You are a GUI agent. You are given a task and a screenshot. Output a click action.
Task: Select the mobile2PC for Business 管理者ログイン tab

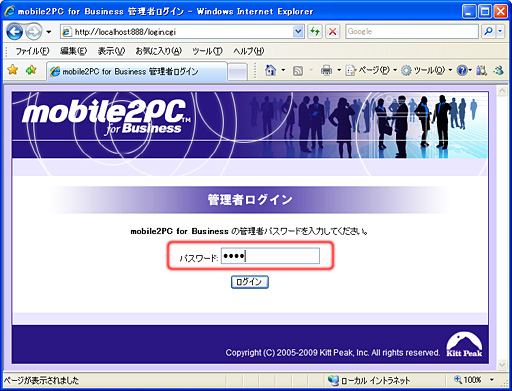pyautogui.click(x=137, y=71)
